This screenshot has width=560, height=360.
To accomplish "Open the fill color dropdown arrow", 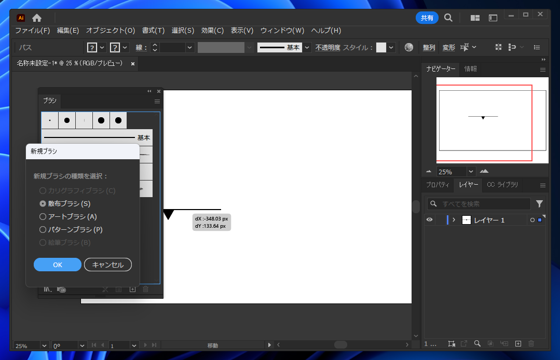I will pyautogui.click(x=102, y=47).
